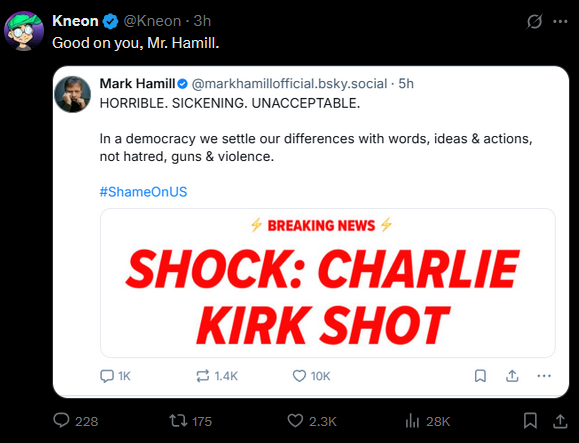Open more options on Mark Hamill's quoted post
This screenshot has height=443, width=579.
coord(544,376)
